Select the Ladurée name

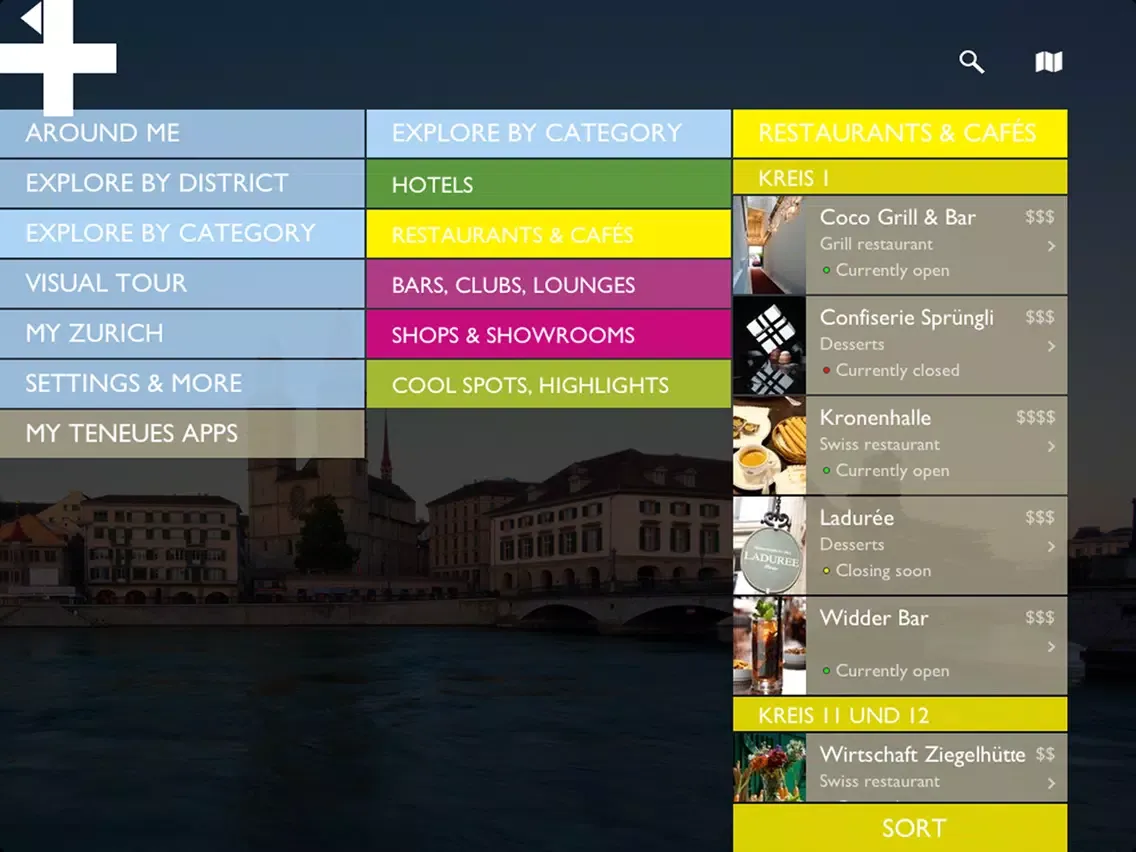(x=856, y=518)
